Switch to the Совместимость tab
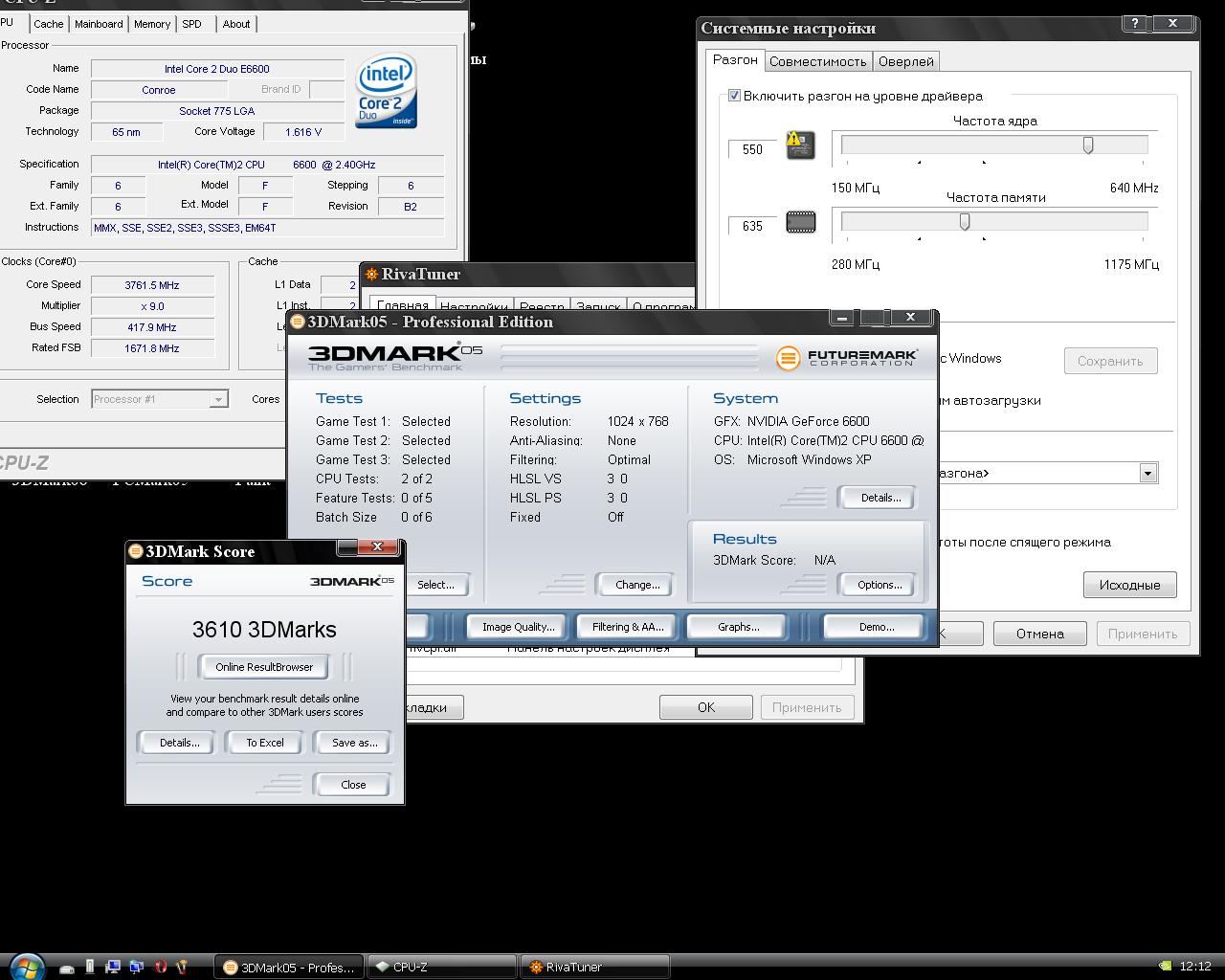The height and width of the screenshot is (980, 1225). [818, 61]
